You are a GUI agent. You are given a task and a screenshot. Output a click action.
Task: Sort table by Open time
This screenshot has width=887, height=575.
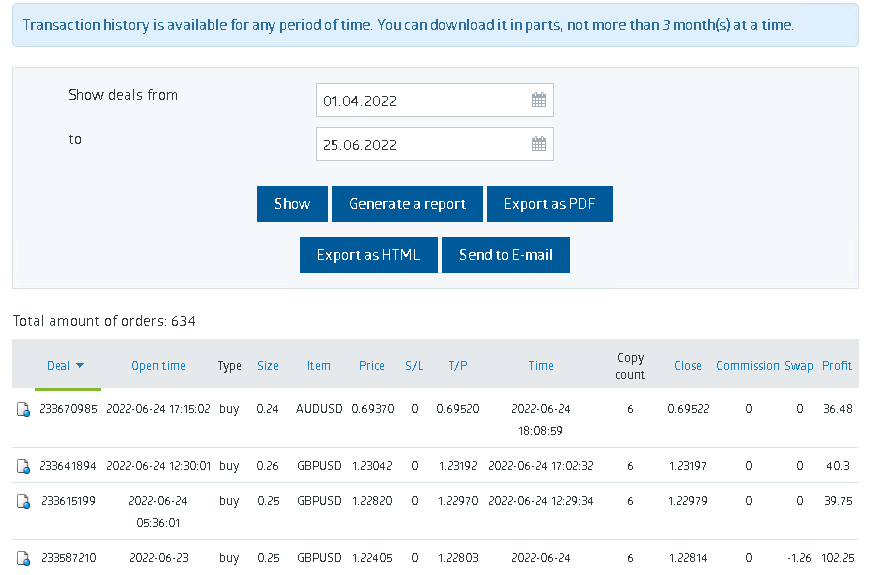[158, 366]
